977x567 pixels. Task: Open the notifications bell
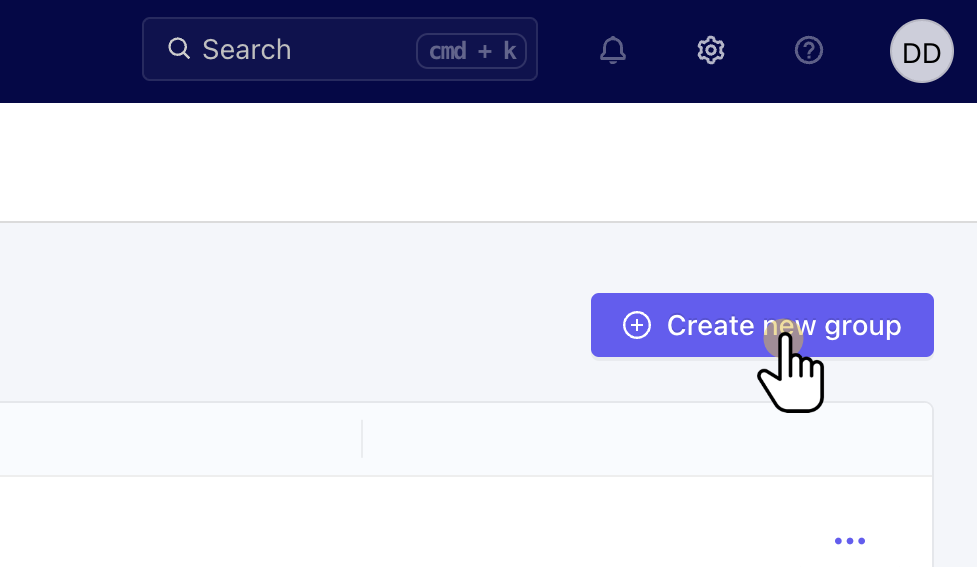pos(613,50)
